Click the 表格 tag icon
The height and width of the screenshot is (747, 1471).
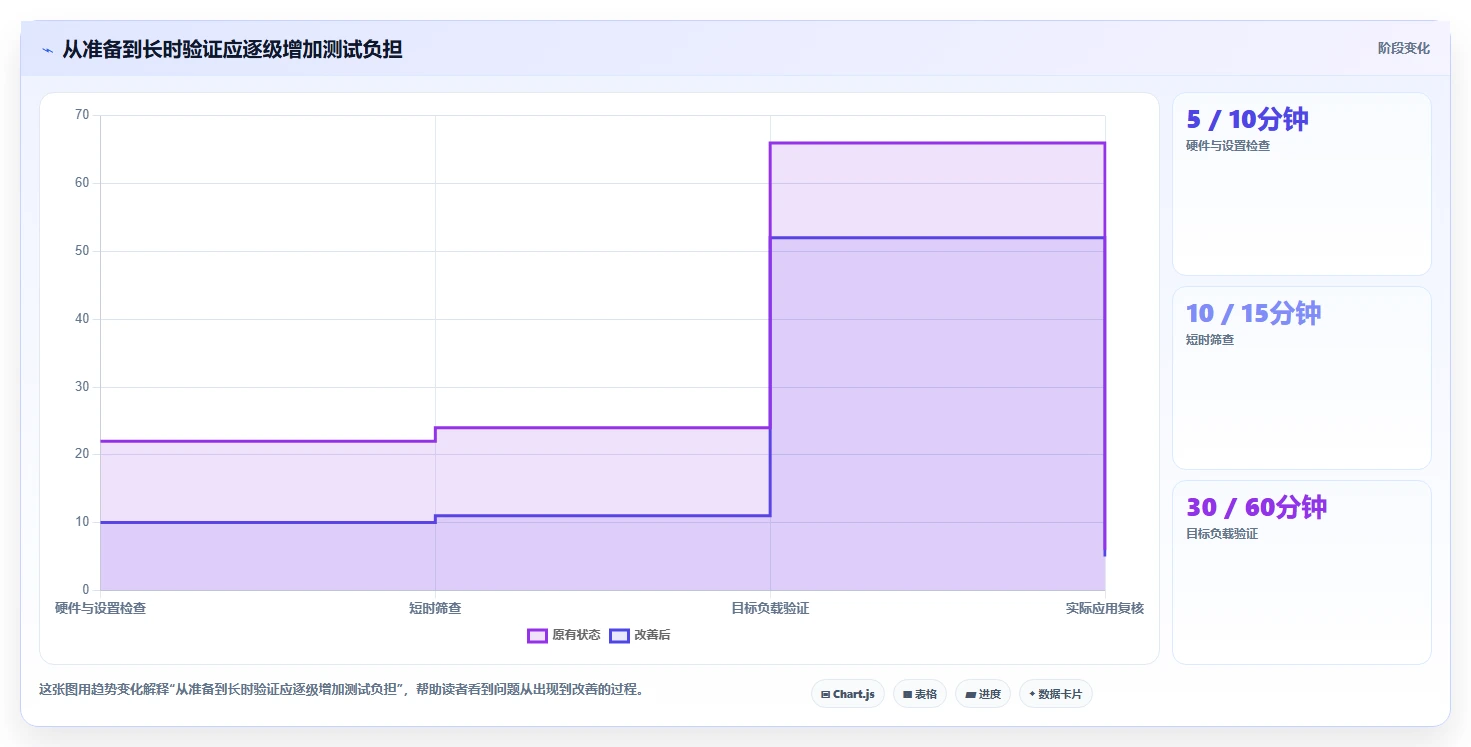[907, 694]
